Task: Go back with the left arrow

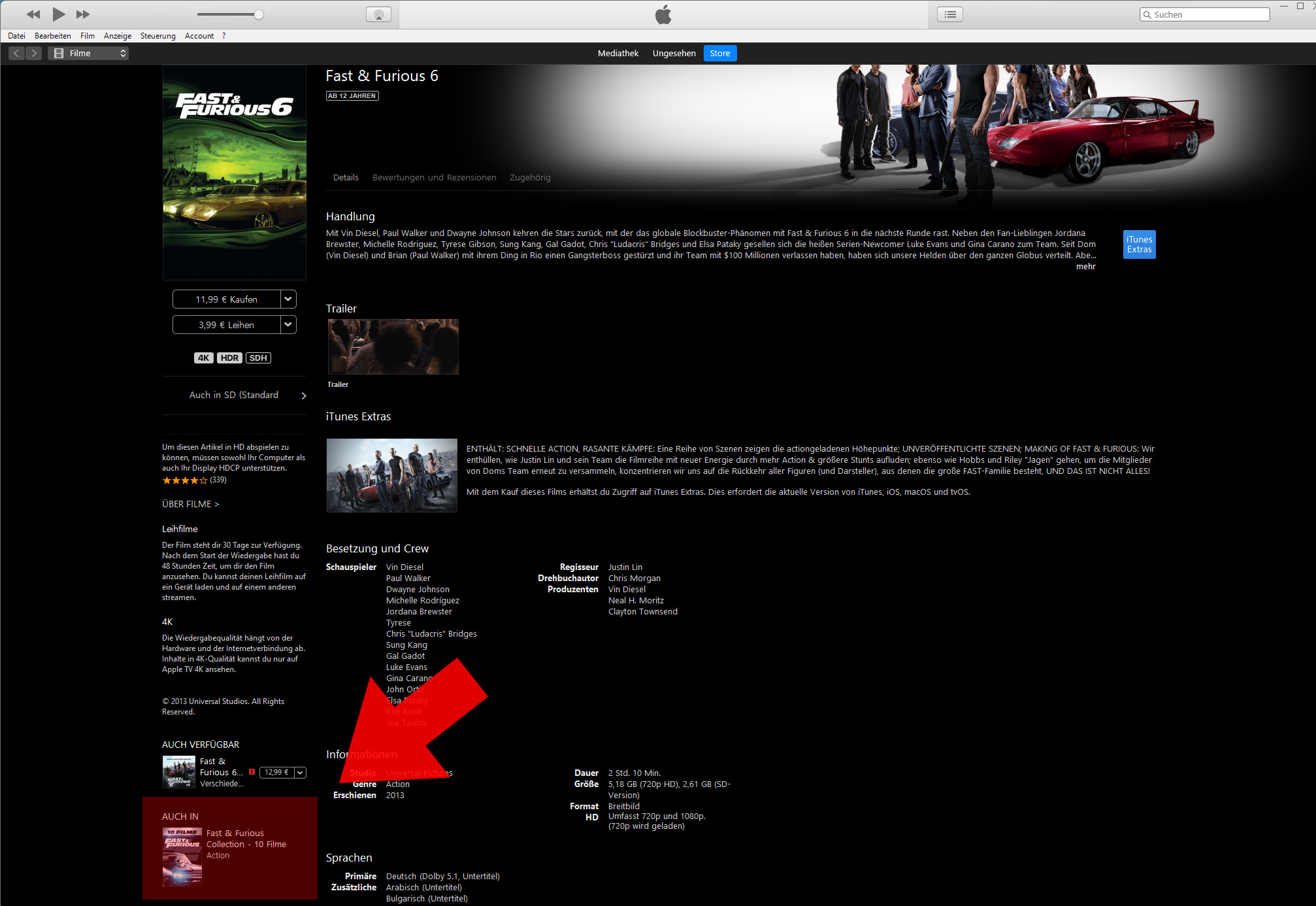Action: [17, 54]
